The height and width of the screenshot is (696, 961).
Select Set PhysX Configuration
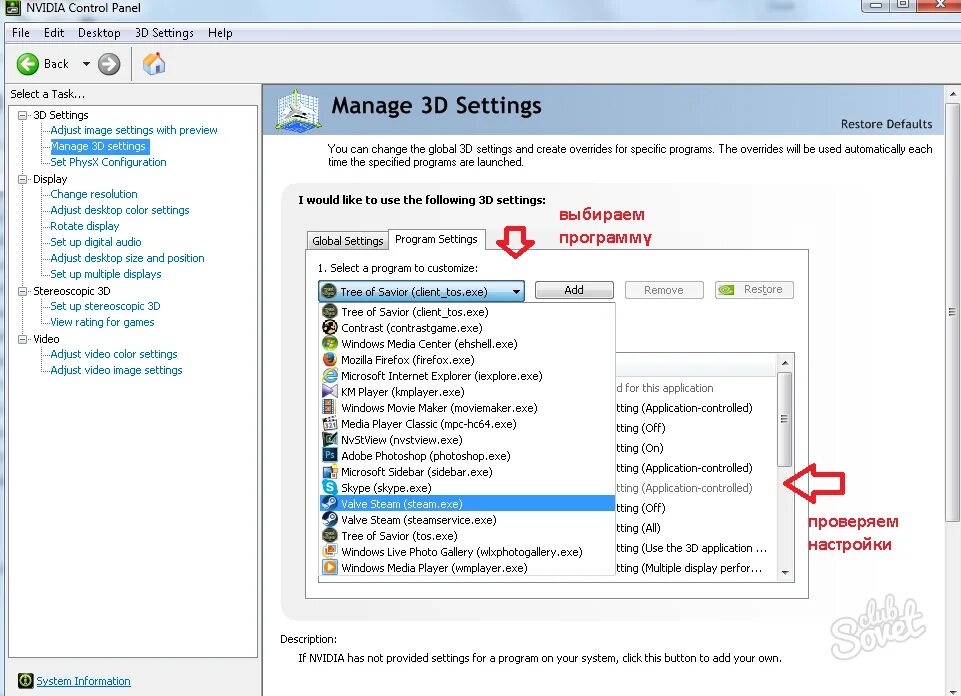pyautogui.click(x=108, y=162)
